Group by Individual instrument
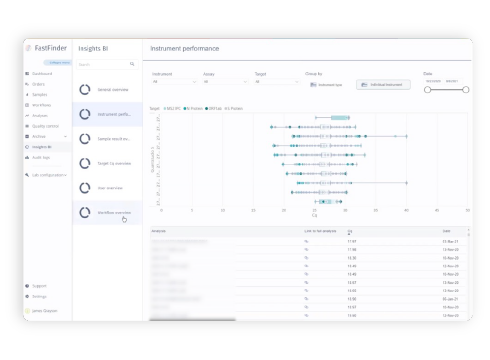Viewport: 490px width, 360px height. click(383, 85)
